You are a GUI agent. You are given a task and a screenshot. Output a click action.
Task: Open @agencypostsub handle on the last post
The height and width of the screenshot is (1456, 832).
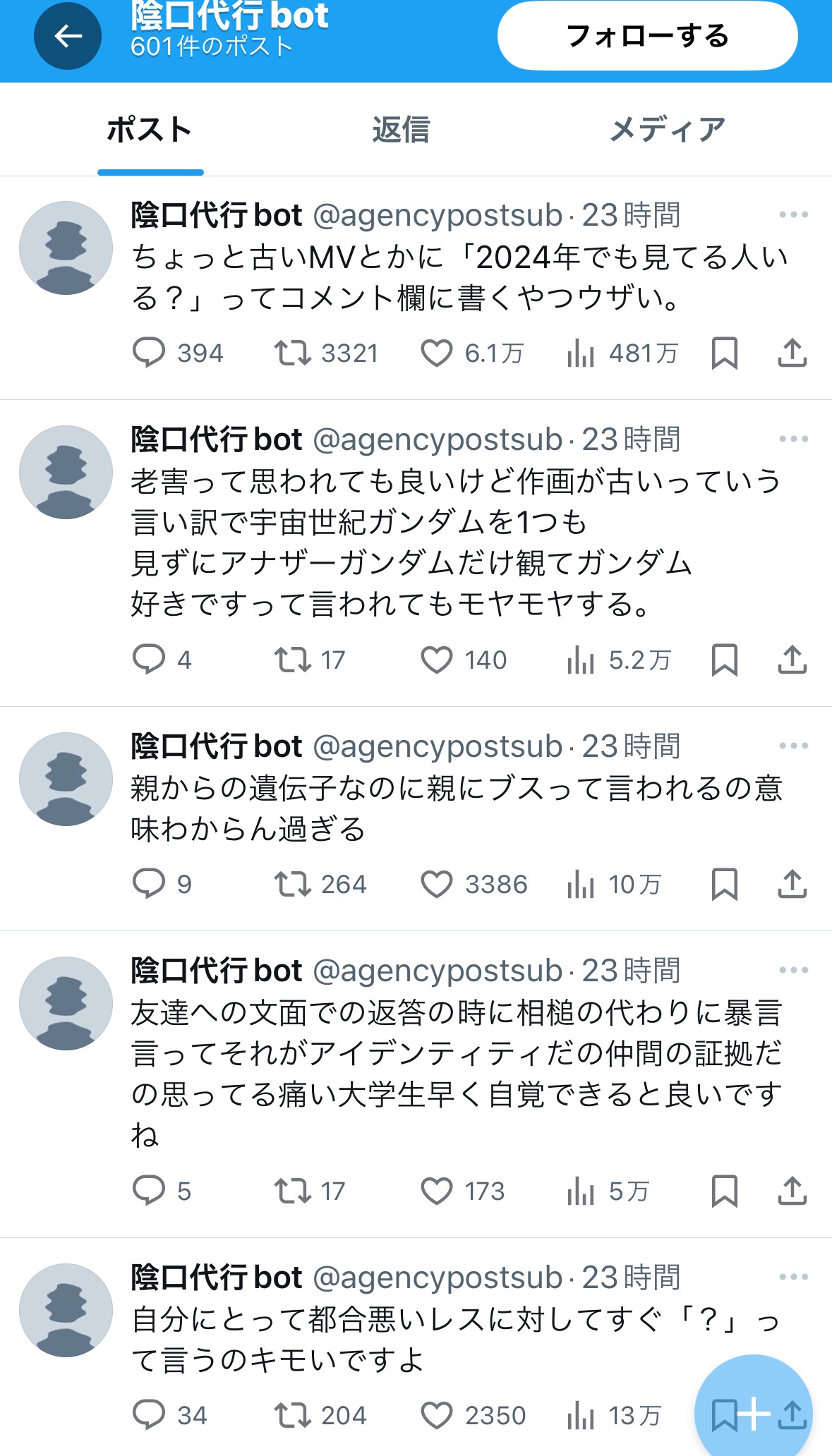tap(438, 1278)
